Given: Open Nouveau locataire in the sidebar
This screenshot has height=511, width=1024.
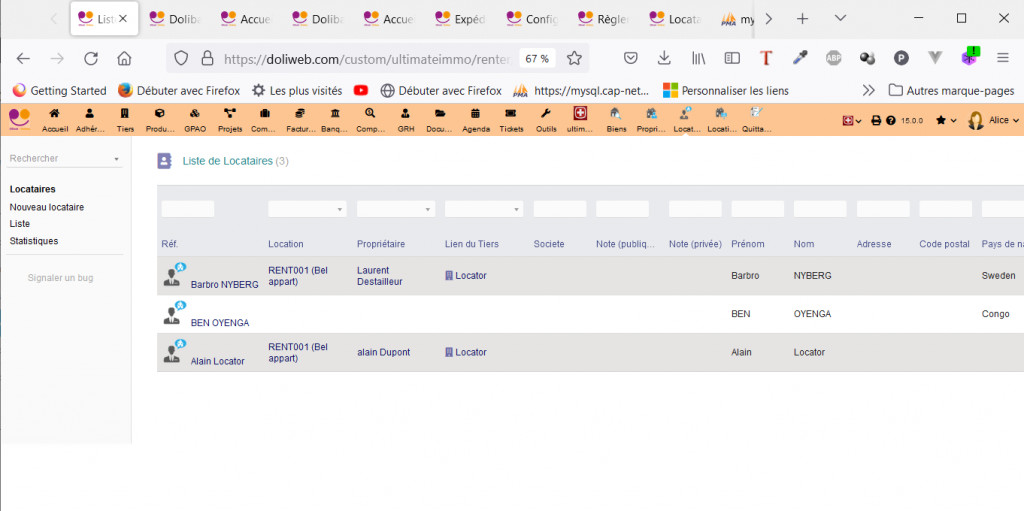Looking at the screenshot, I should (x=47, y=207).
